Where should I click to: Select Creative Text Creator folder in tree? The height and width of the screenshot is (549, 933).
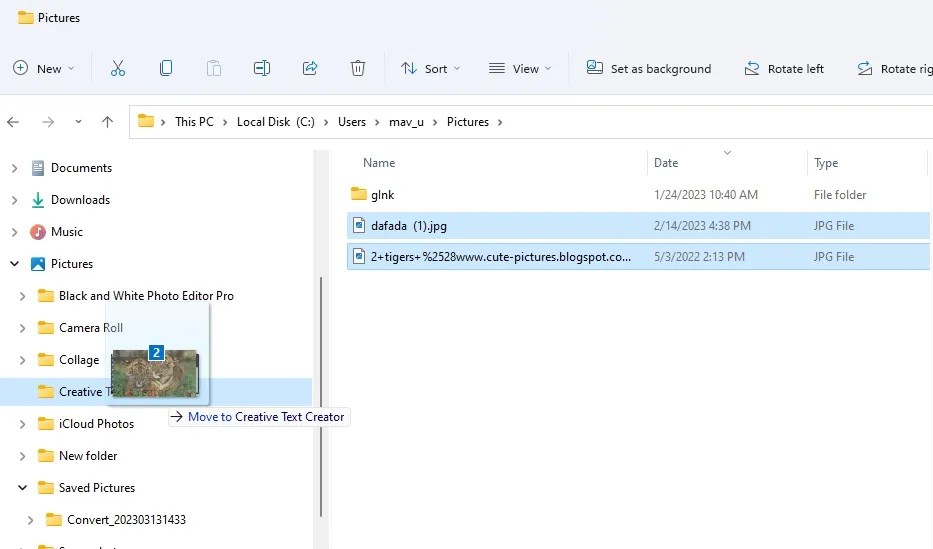coord(156,391)
